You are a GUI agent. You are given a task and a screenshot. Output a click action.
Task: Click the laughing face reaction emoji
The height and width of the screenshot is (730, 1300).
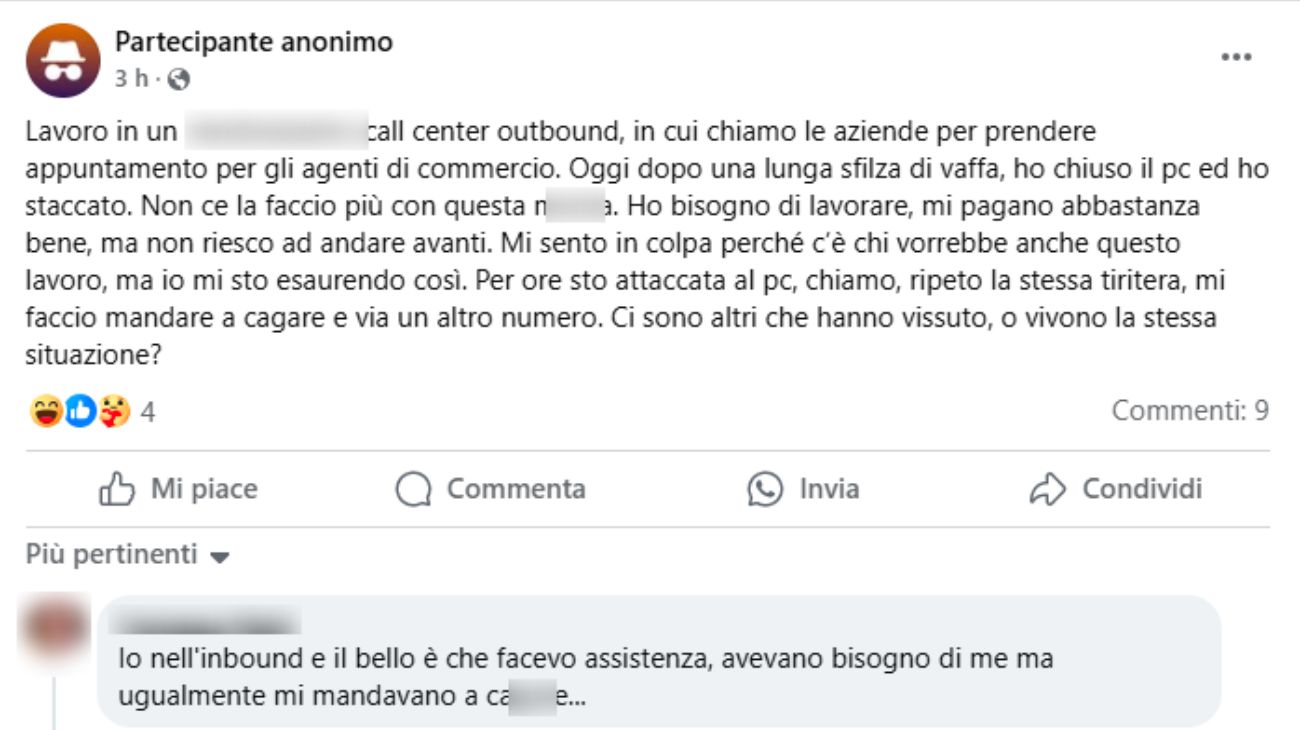tap(46, 411)
